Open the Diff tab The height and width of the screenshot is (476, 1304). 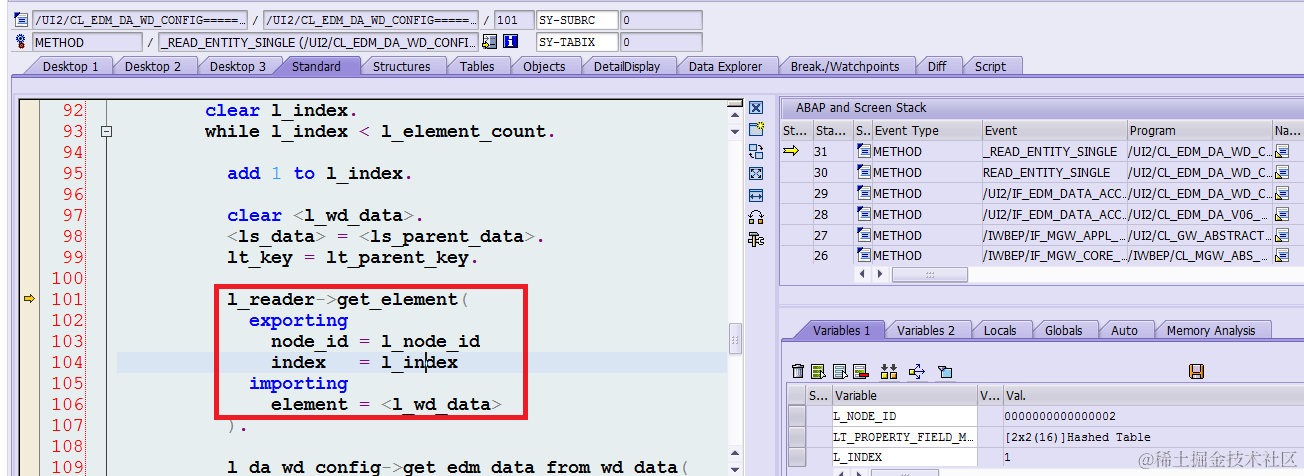(937, 66)
